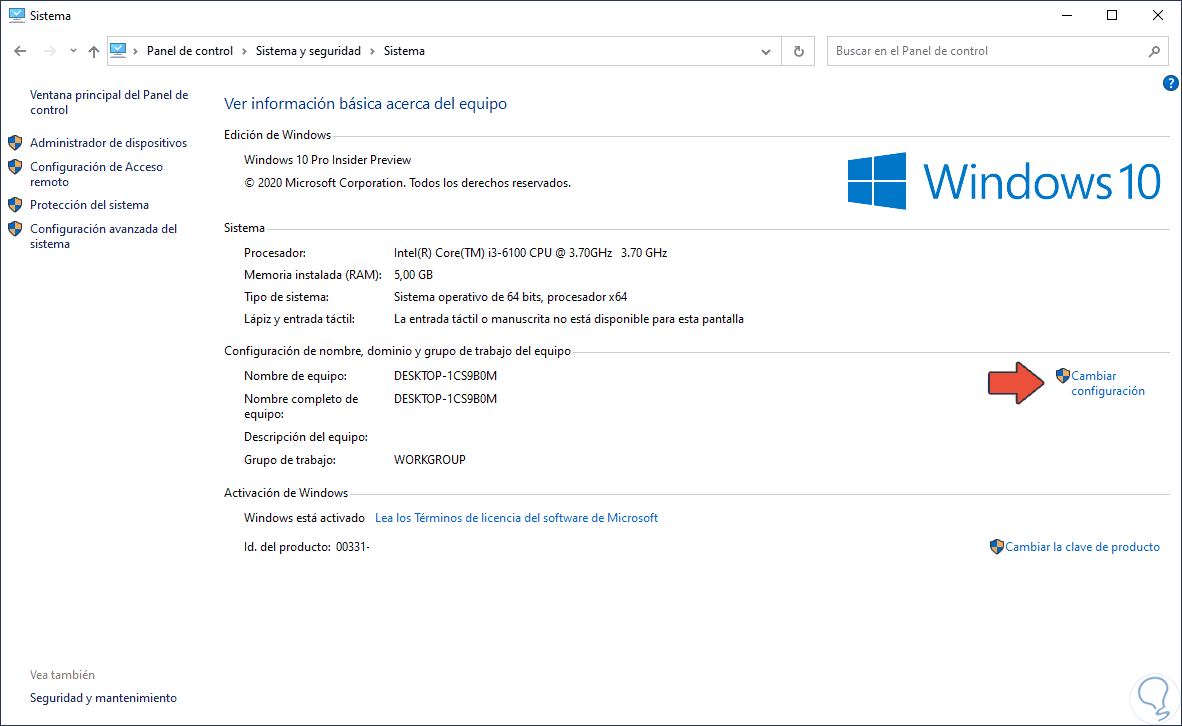Click the Up one level arrow
The image size is (1182, 726).
point(93,51)
